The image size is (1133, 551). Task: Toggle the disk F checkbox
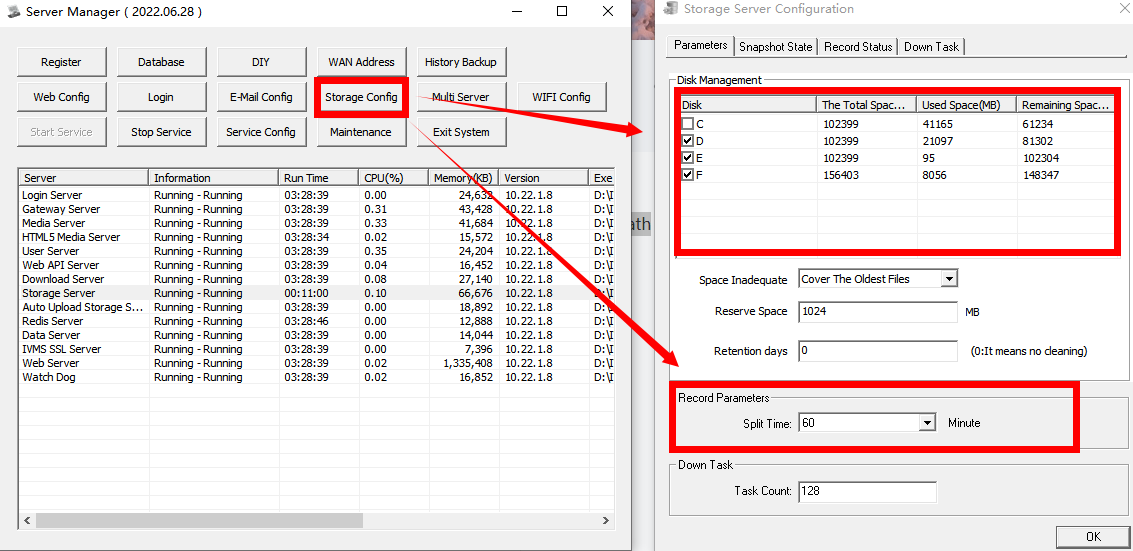(687, 175)
